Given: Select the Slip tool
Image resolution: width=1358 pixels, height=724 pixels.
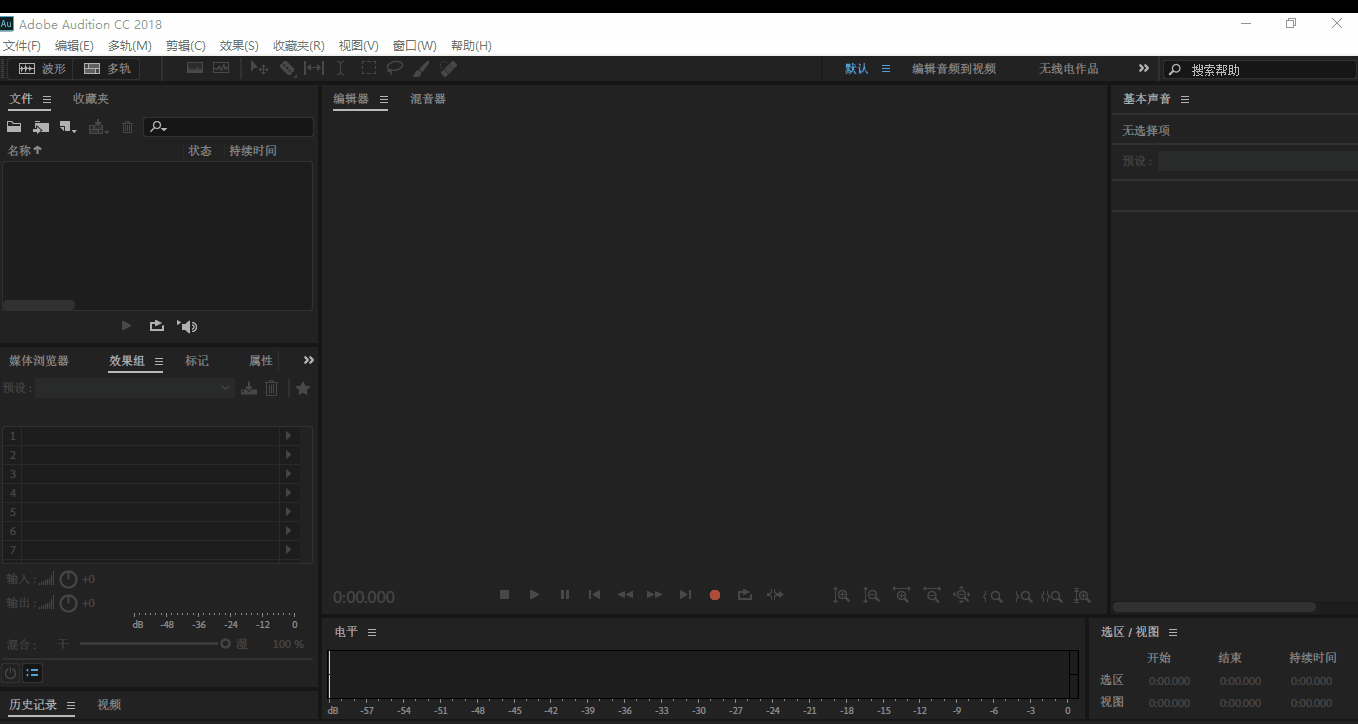Looking at the screenshot, I should (x=314, y=68).
